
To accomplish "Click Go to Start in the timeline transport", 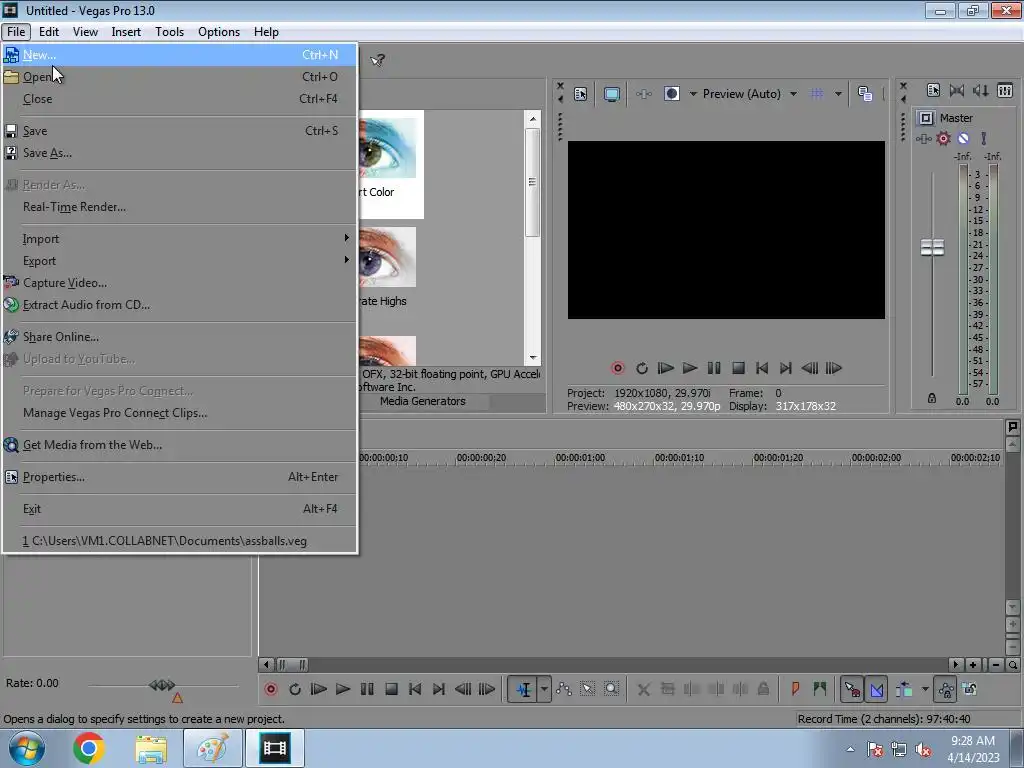I will click(415, 689).
